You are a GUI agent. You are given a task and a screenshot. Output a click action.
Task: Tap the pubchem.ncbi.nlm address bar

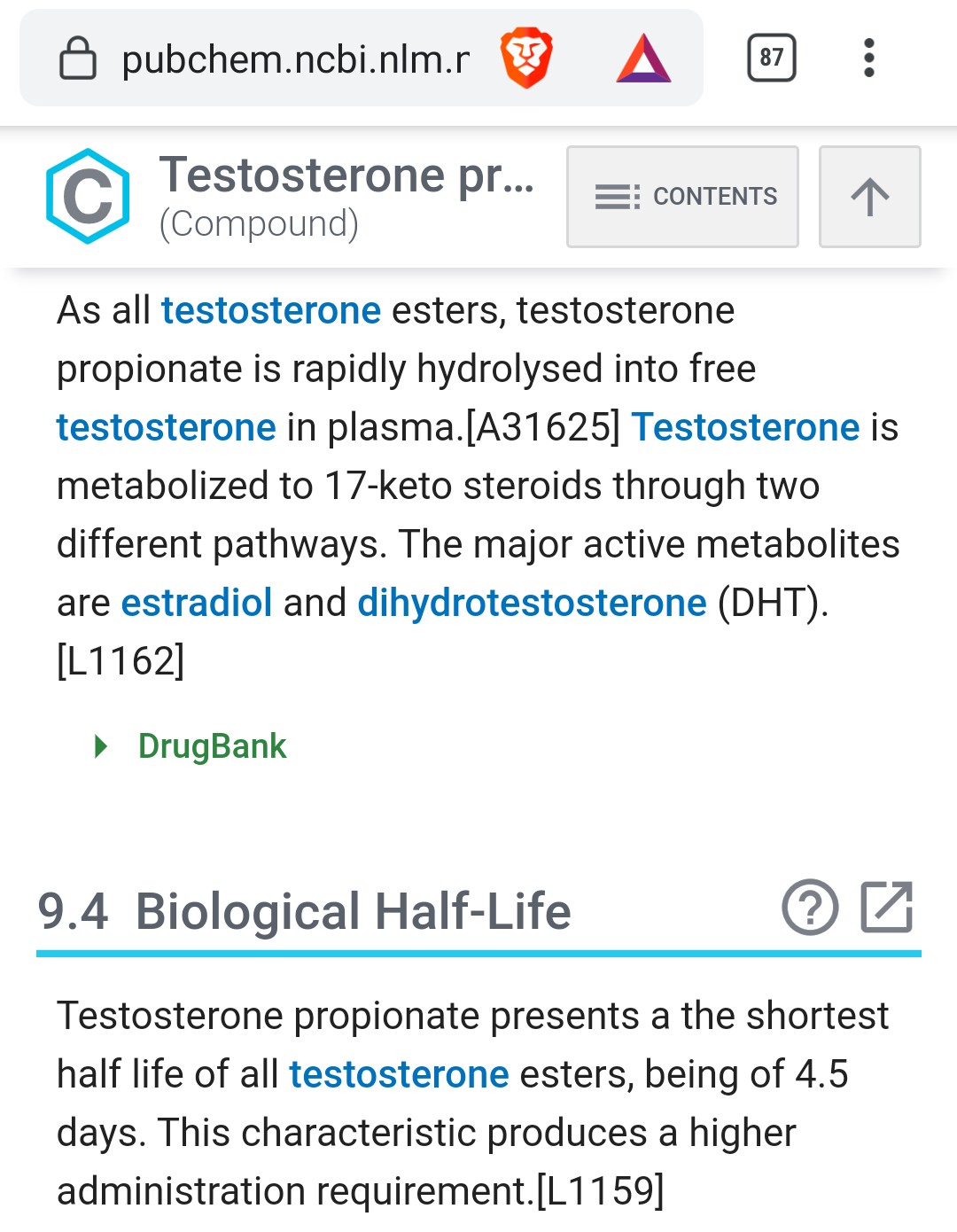pos(296,59)
